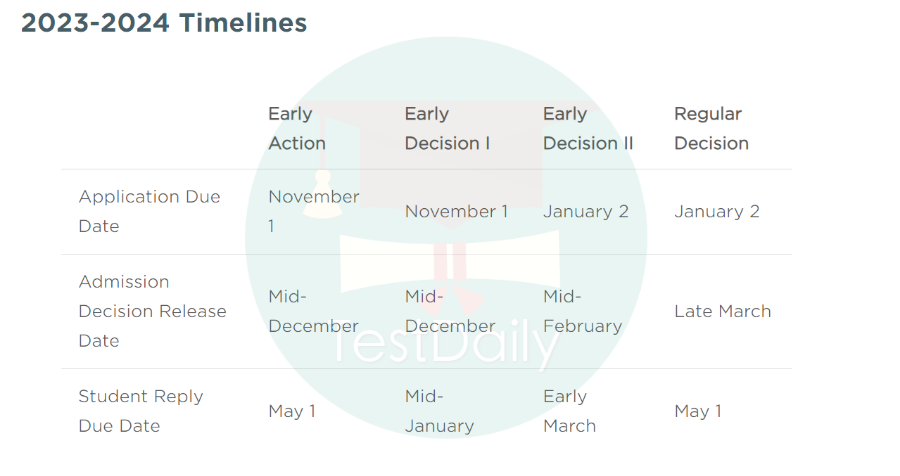This screenshot has width=900, height=476.
Task: Click the 2023-2024 Timelines heading
Action: pos(164,23)
